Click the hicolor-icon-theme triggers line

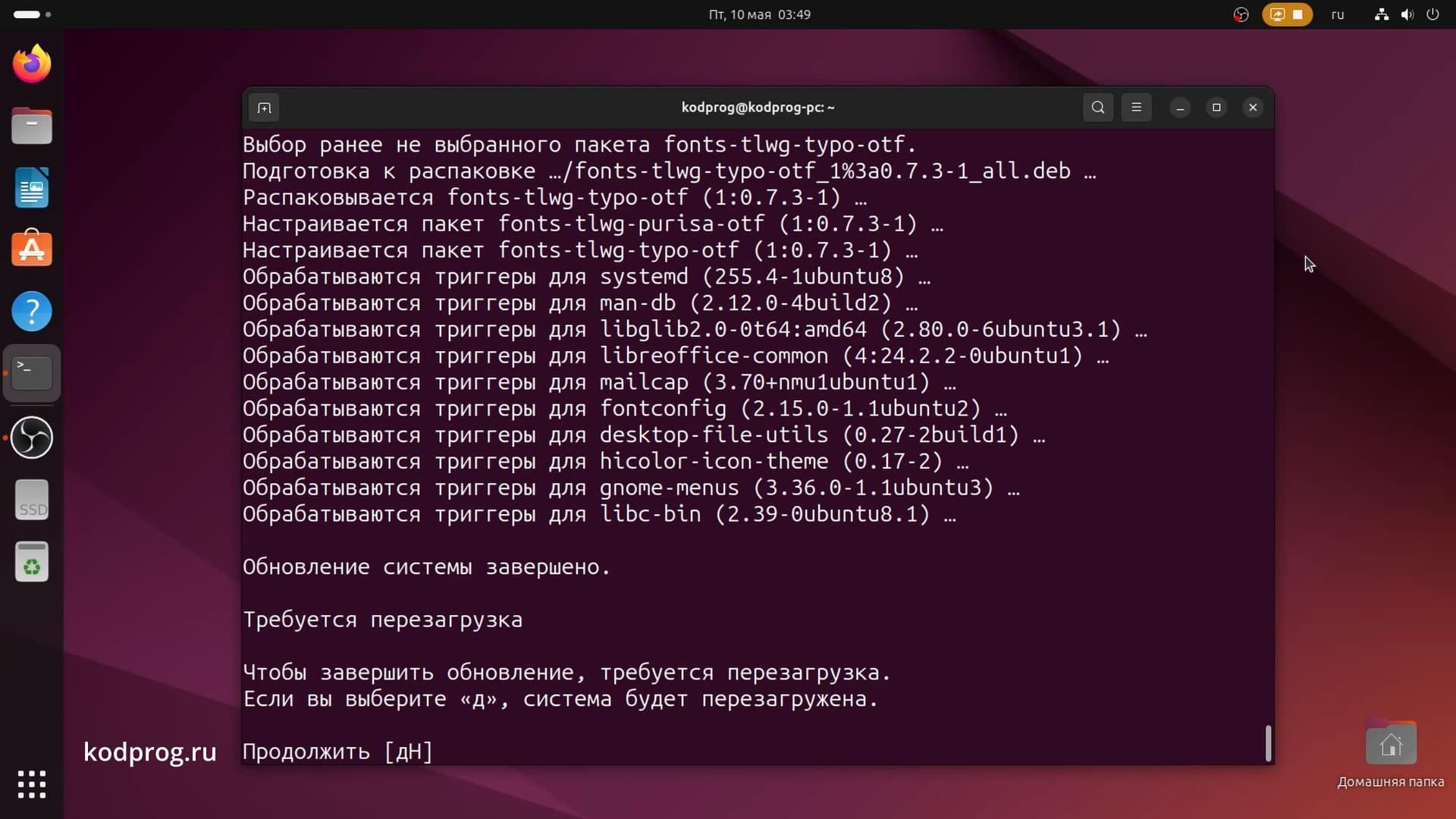(x=605, y=461)
